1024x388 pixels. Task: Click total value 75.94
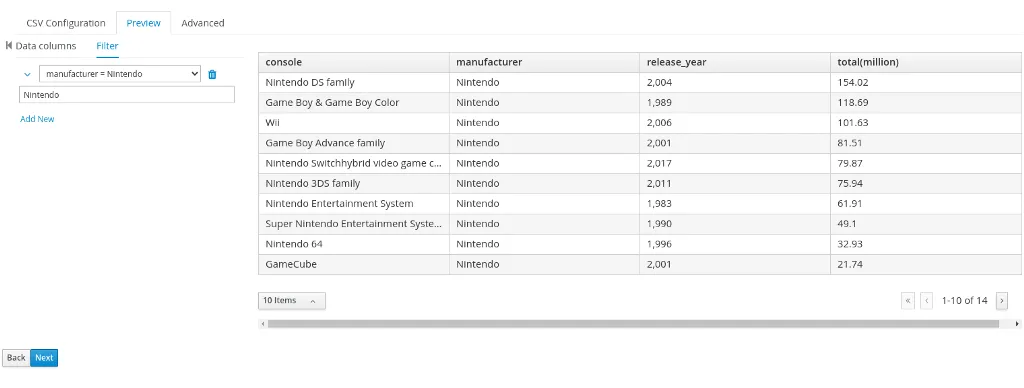point(926,184)
